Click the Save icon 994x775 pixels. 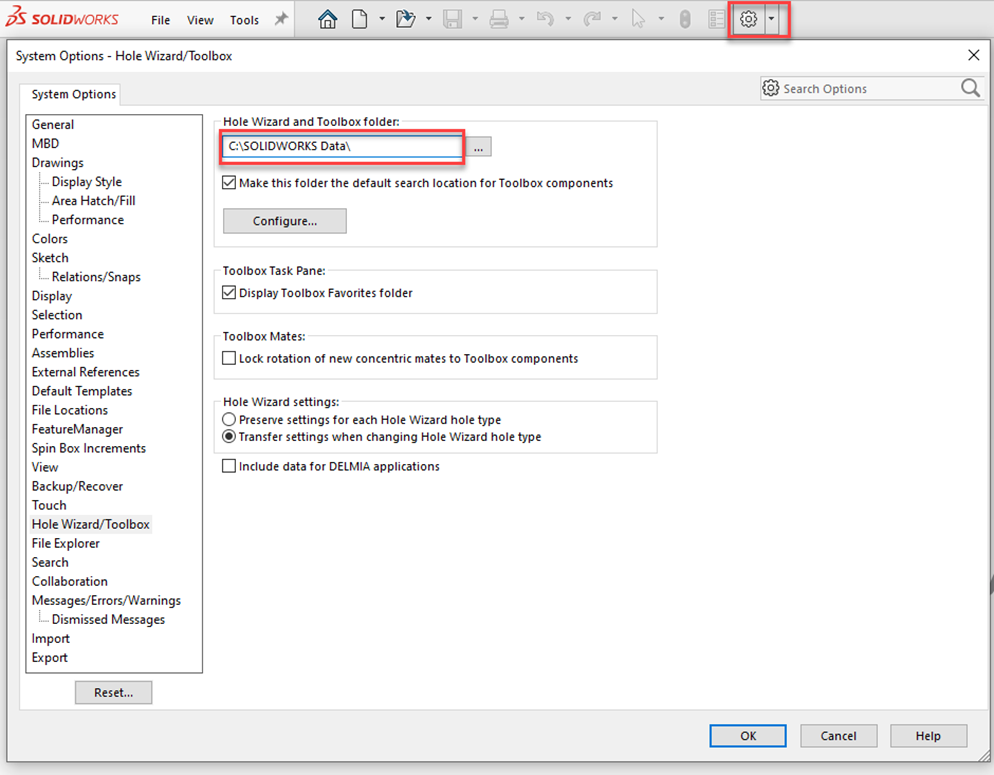(452, 19)
